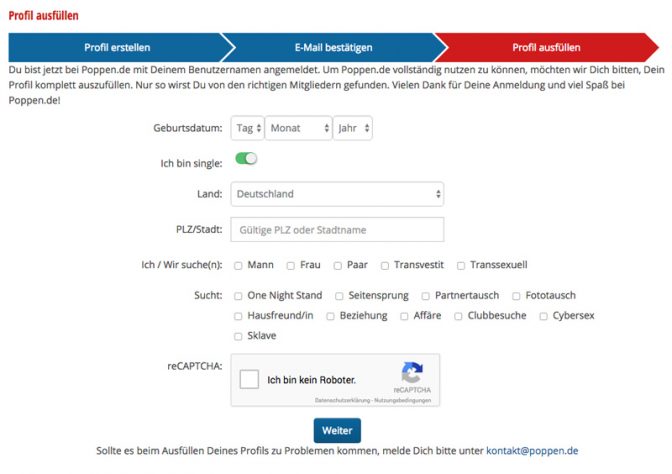This screenshot has width=672, height=474.
Task: Open the kontakt@poppen.de email link
Action: coord(532,451)
